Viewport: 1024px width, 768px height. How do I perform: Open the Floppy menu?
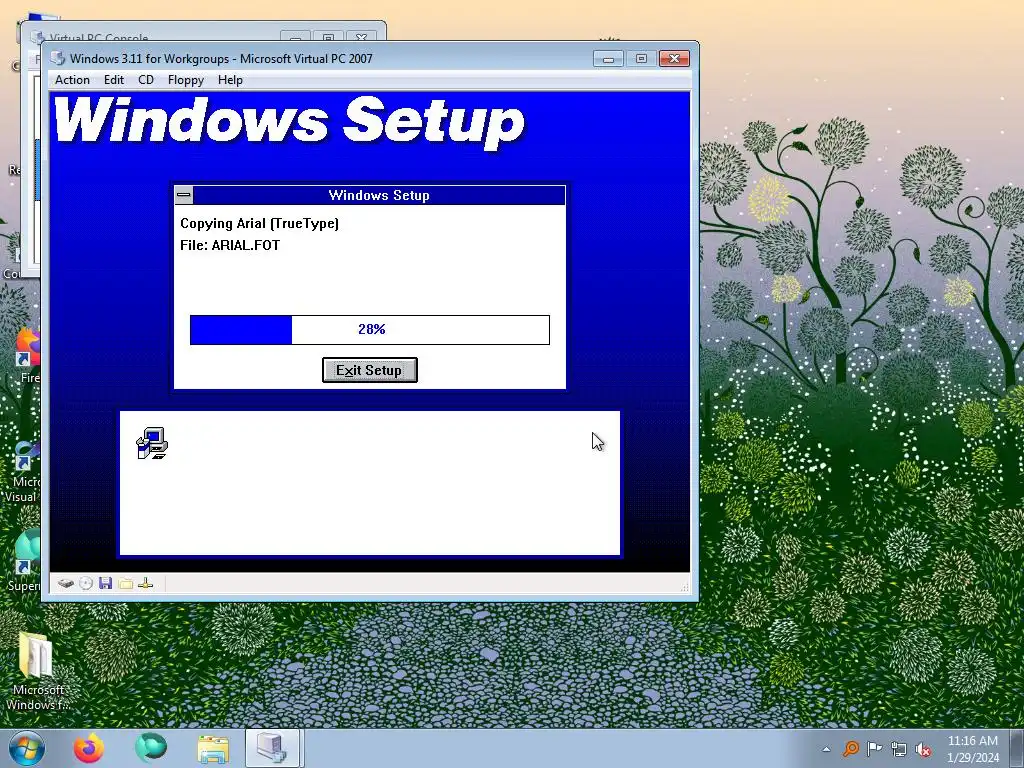pyautogui.click(x=185, y=80)
